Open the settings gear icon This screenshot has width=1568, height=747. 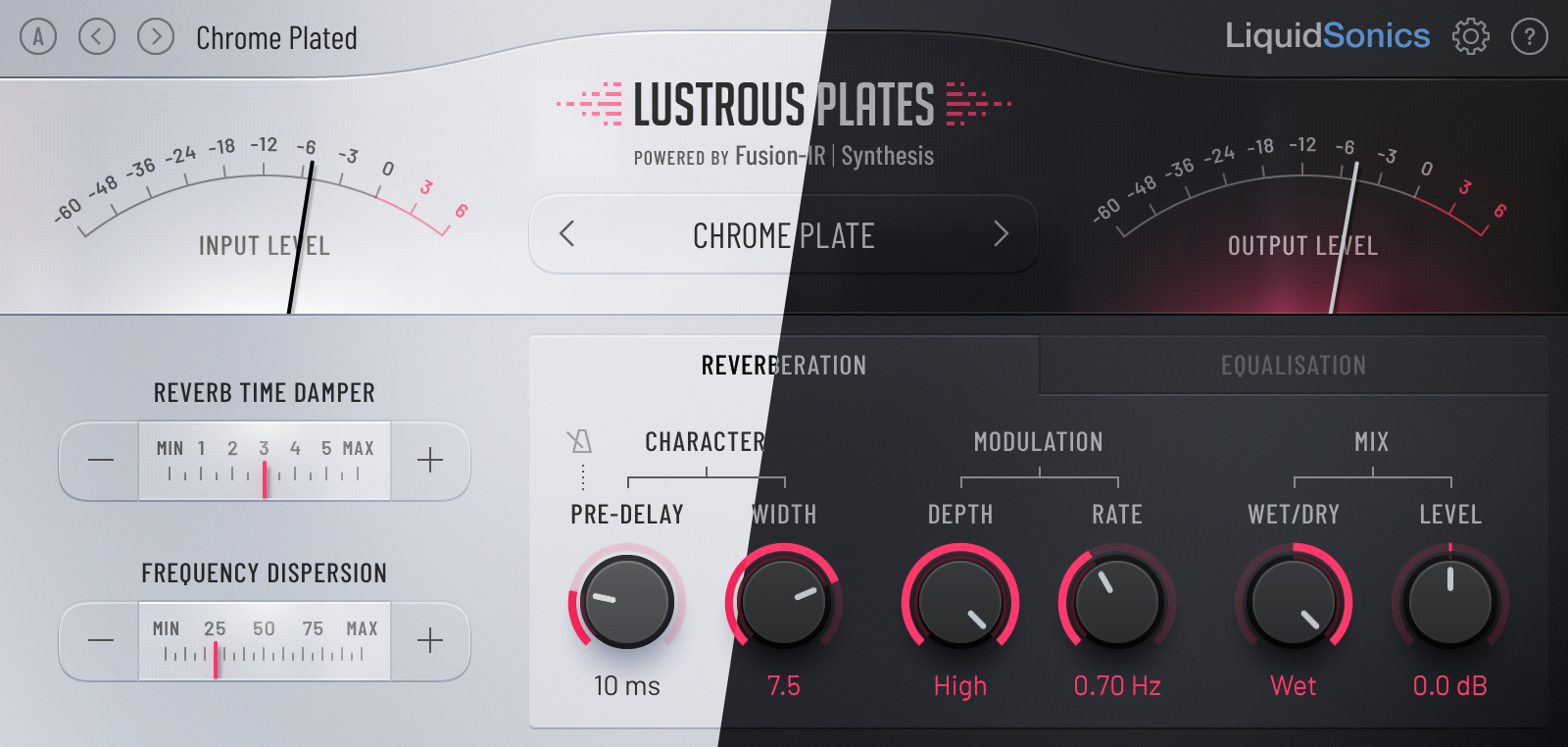pos(1470,37)
